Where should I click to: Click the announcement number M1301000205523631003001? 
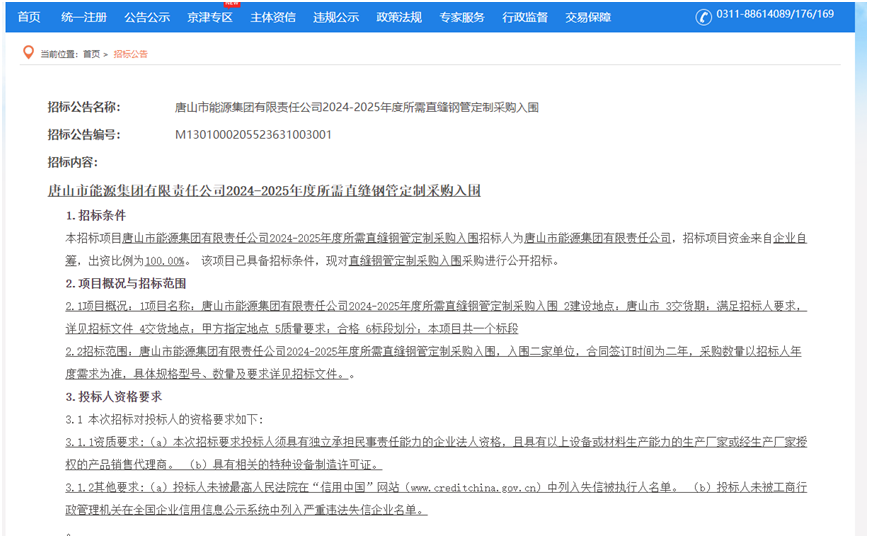coord(253,135)
